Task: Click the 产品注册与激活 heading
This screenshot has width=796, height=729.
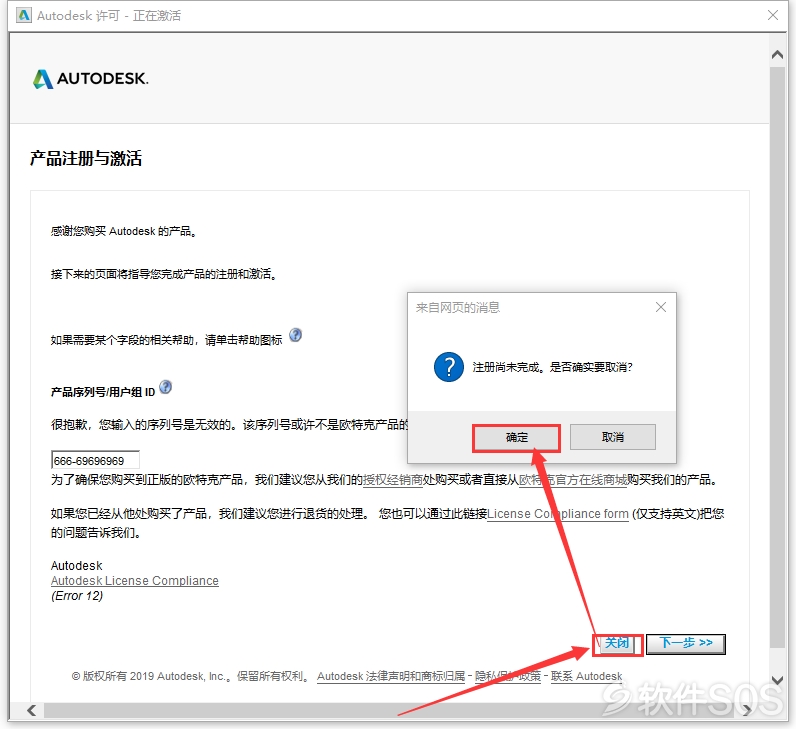Action: coord(86,158)
